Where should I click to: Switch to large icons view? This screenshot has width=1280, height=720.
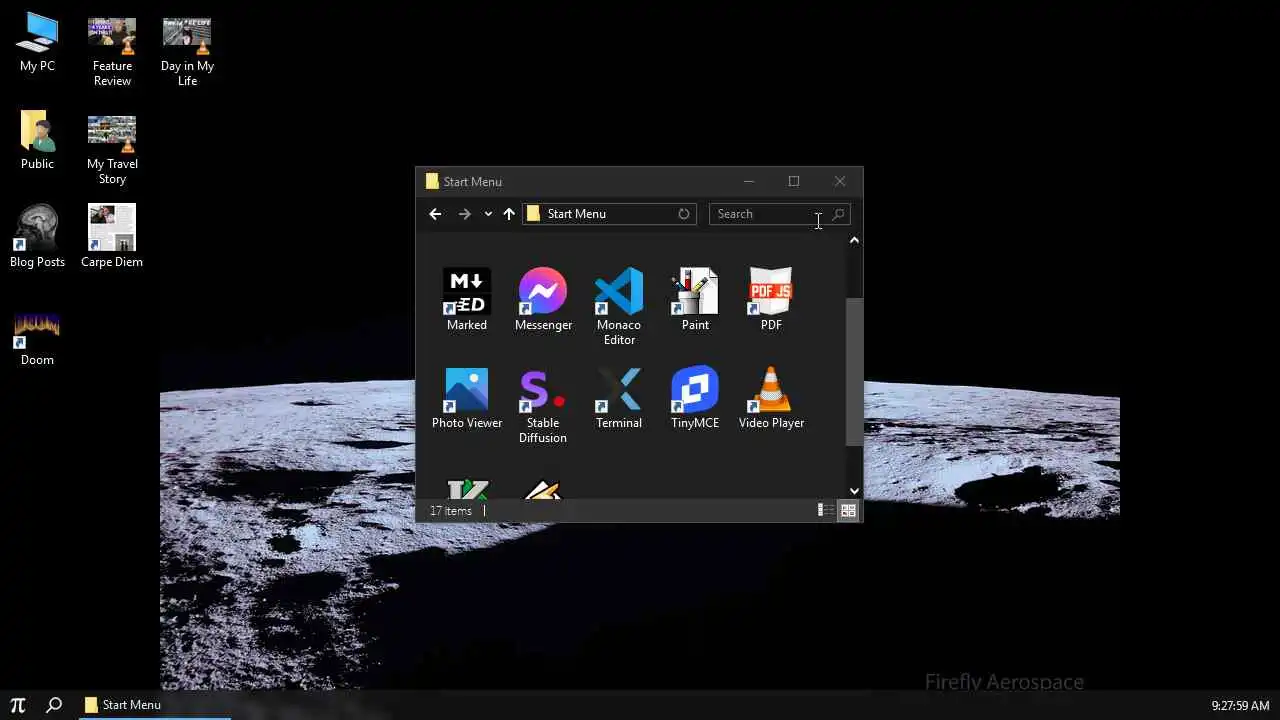pos(848,511)
